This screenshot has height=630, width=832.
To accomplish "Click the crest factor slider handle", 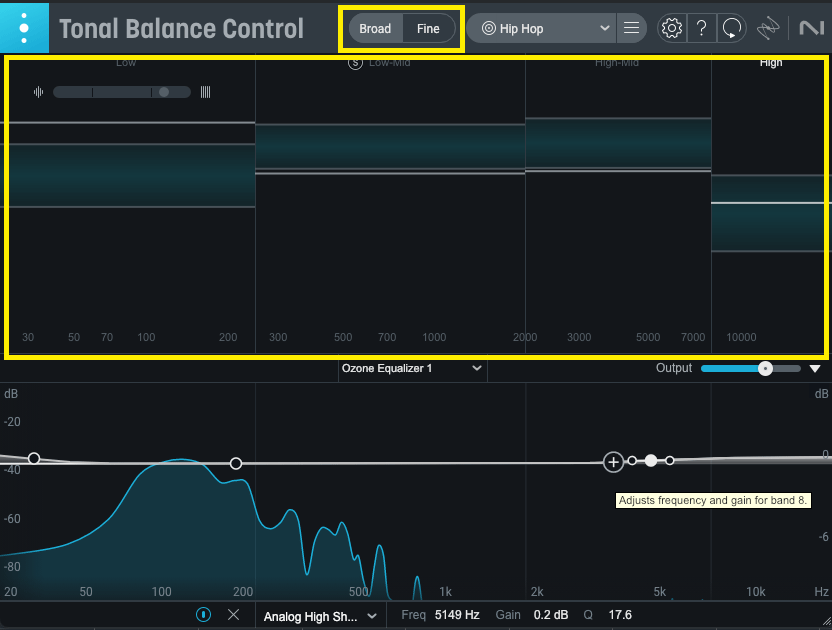I will [x=164, y=92].
